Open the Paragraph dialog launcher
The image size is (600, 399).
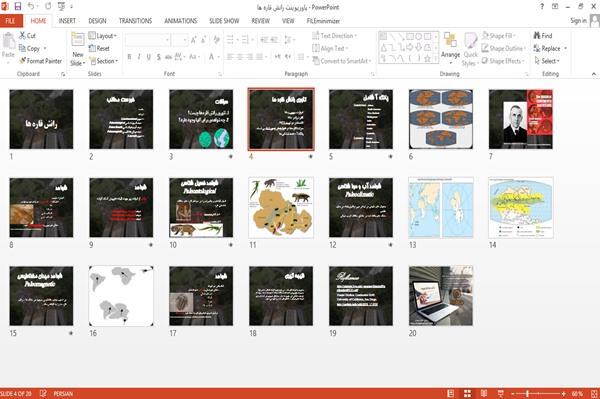(372, 74)
